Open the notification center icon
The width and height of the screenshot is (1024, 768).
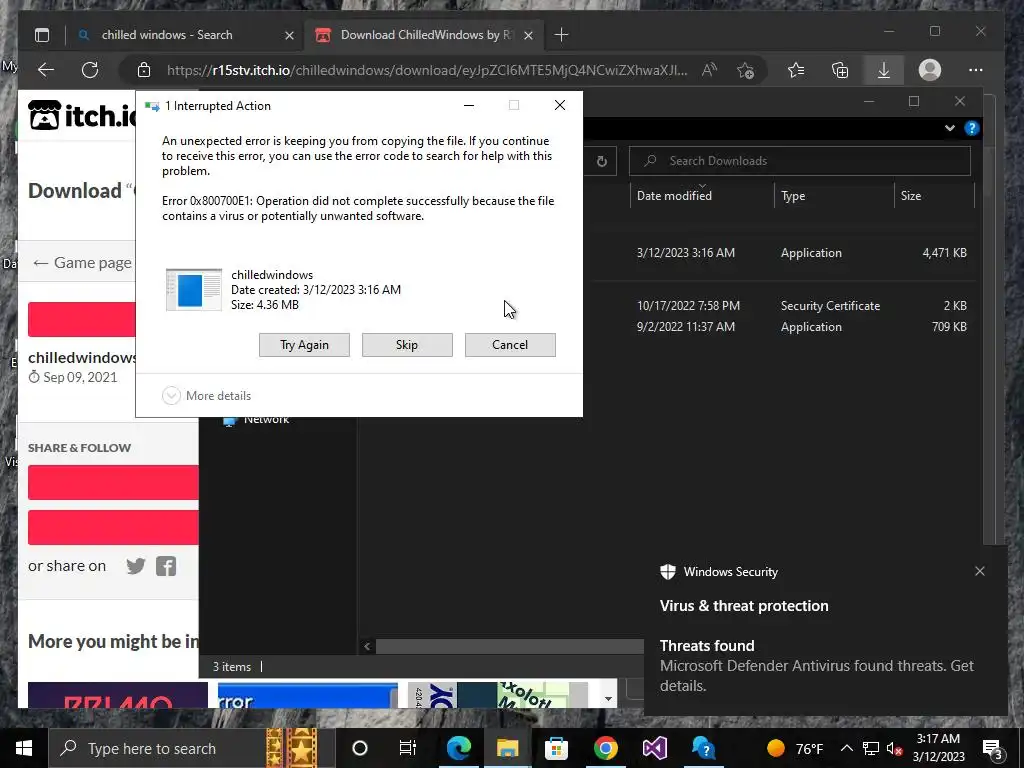tap(993, 748)
